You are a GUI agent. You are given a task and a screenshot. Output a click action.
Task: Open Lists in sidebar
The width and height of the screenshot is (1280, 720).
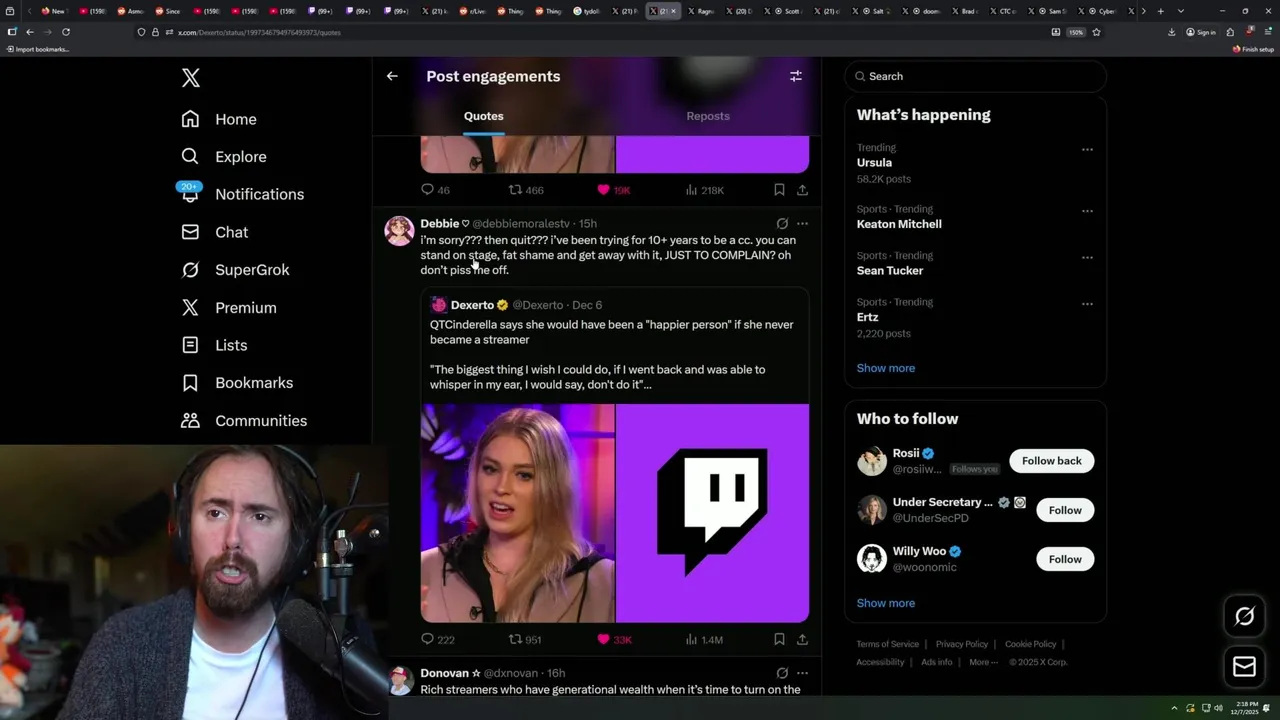[x=231, y=345]
